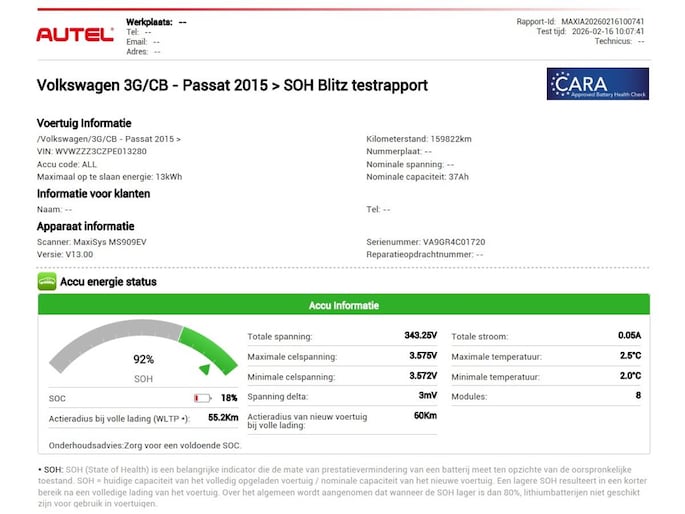Select the green Accu informatie header bar

[x=343, y=306]
